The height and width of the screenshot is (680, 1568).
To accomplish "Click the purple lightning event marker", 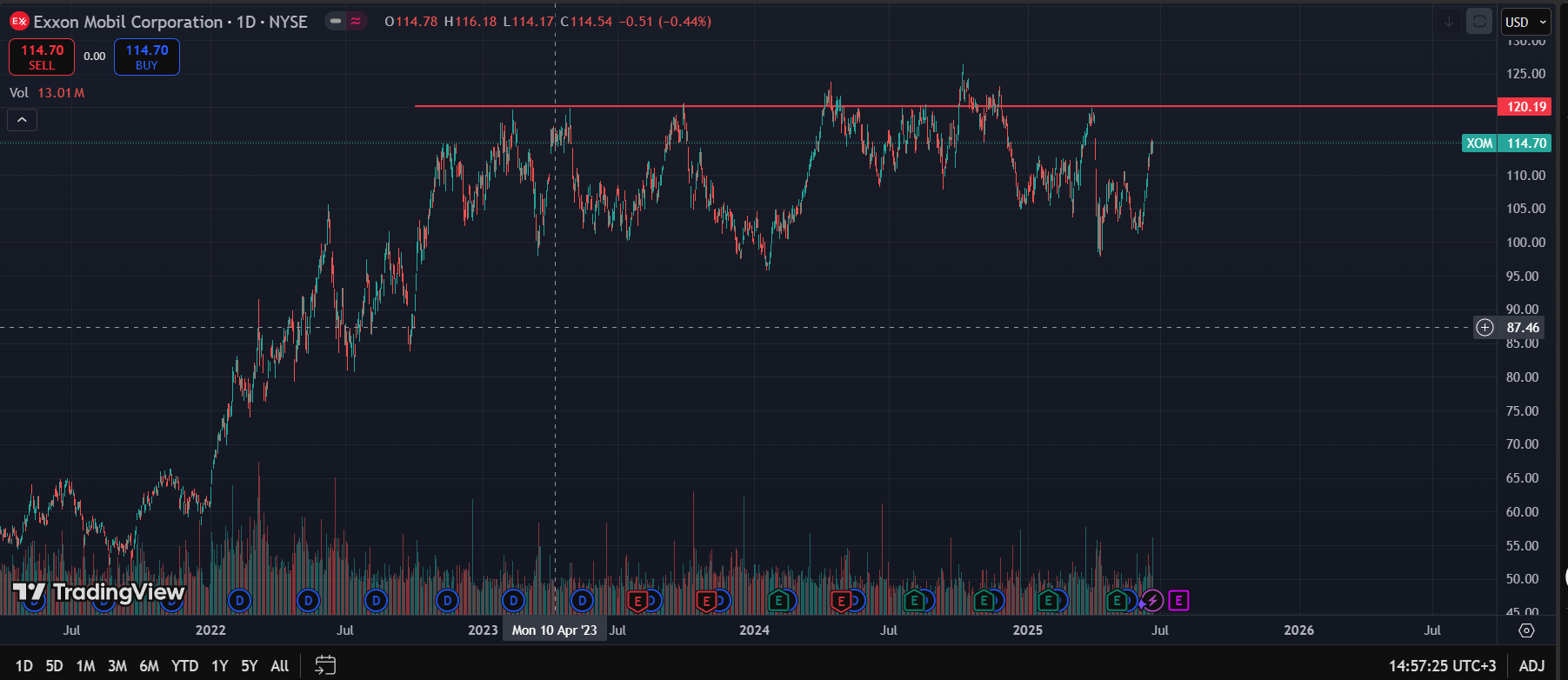I will pyautogui.click(x=1152, y=600).
